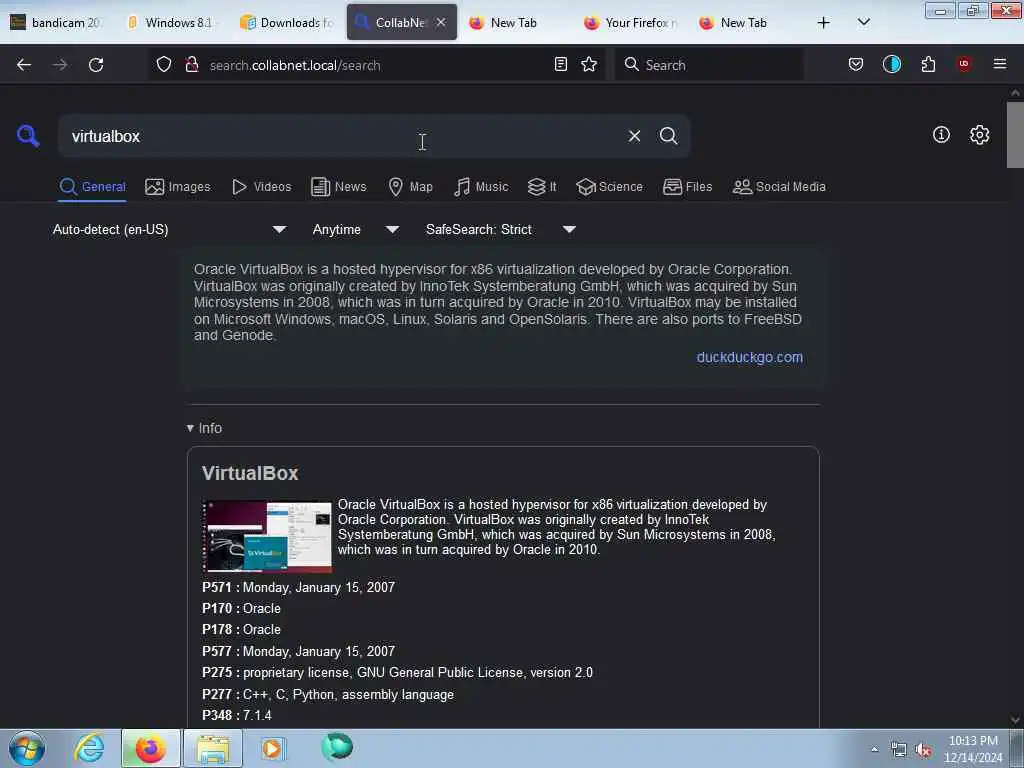Click the SearXNG magnifier logo
Viewport: 1024px width, 768px height.
pyautogui.click(x=28, y=136)
